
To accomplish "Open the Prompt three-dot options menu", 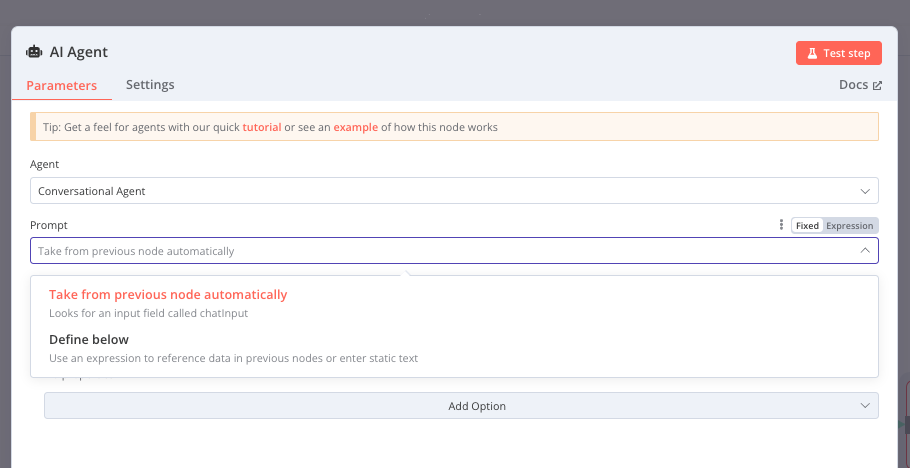I will pyautogui.click(x=781, y=225).
